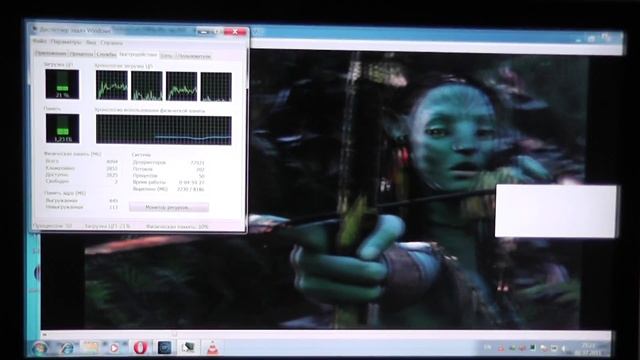
Task: Switch to the Пользователи tab
Action: tap(194, 56)
